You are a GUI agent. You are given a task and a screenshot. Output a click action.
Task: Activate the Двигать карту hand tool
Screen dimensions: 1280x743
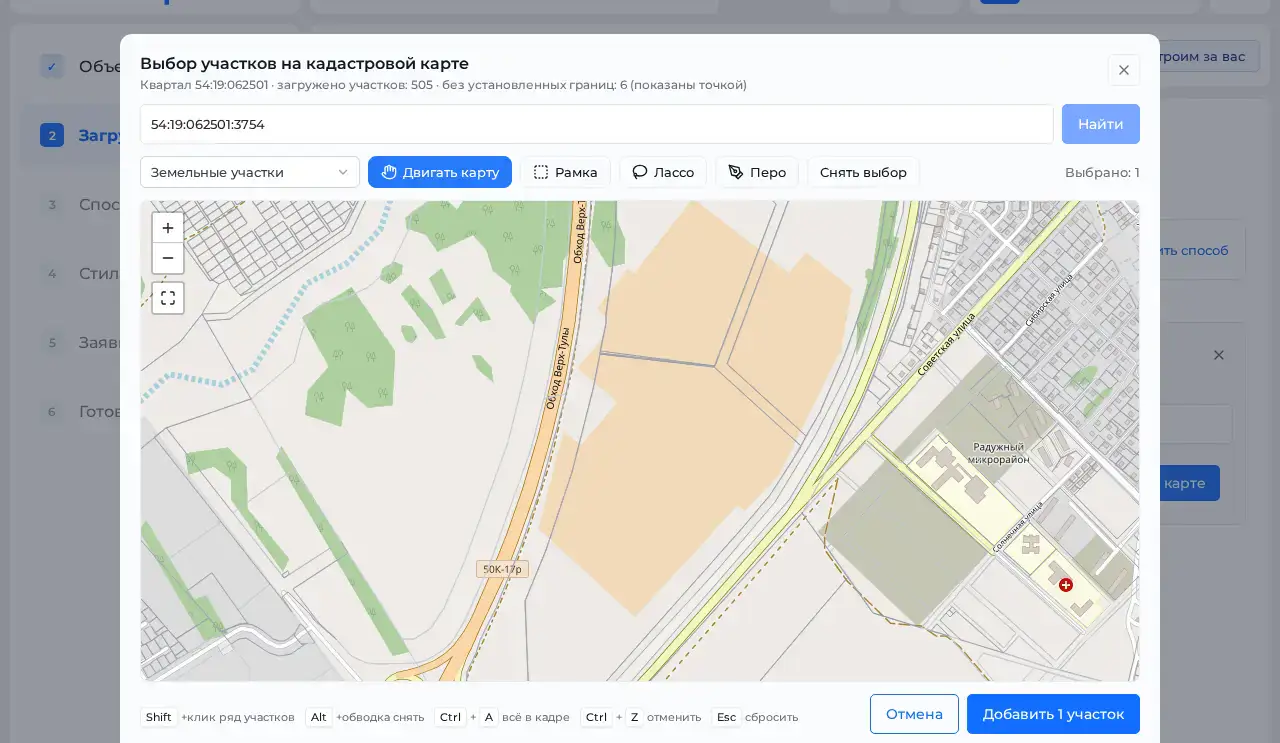coord(440,172)
